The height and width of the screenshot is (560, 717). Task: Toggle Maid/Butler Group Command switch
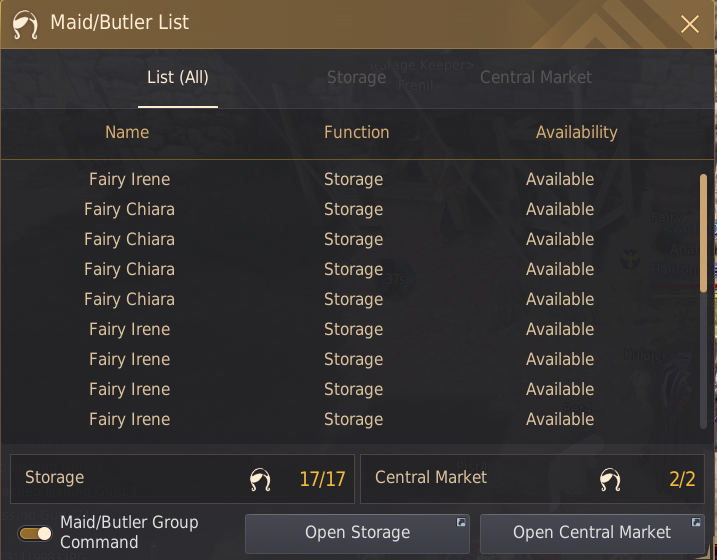(35, 533)
